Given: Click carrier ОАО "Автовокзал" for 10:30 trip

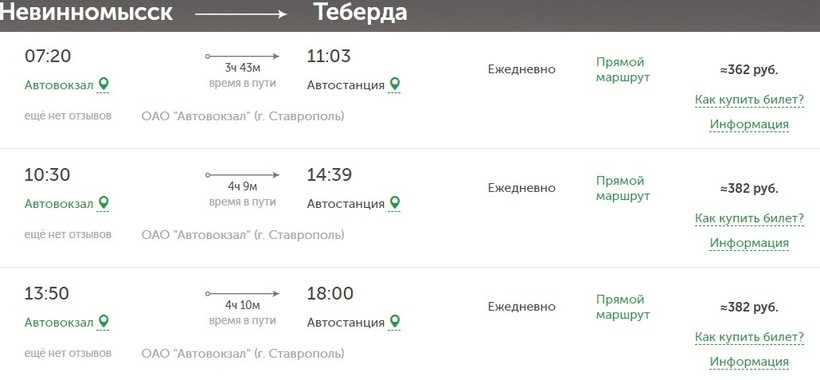Looking at the screenshot, I should pyautogui.click(x=243, y=235).
